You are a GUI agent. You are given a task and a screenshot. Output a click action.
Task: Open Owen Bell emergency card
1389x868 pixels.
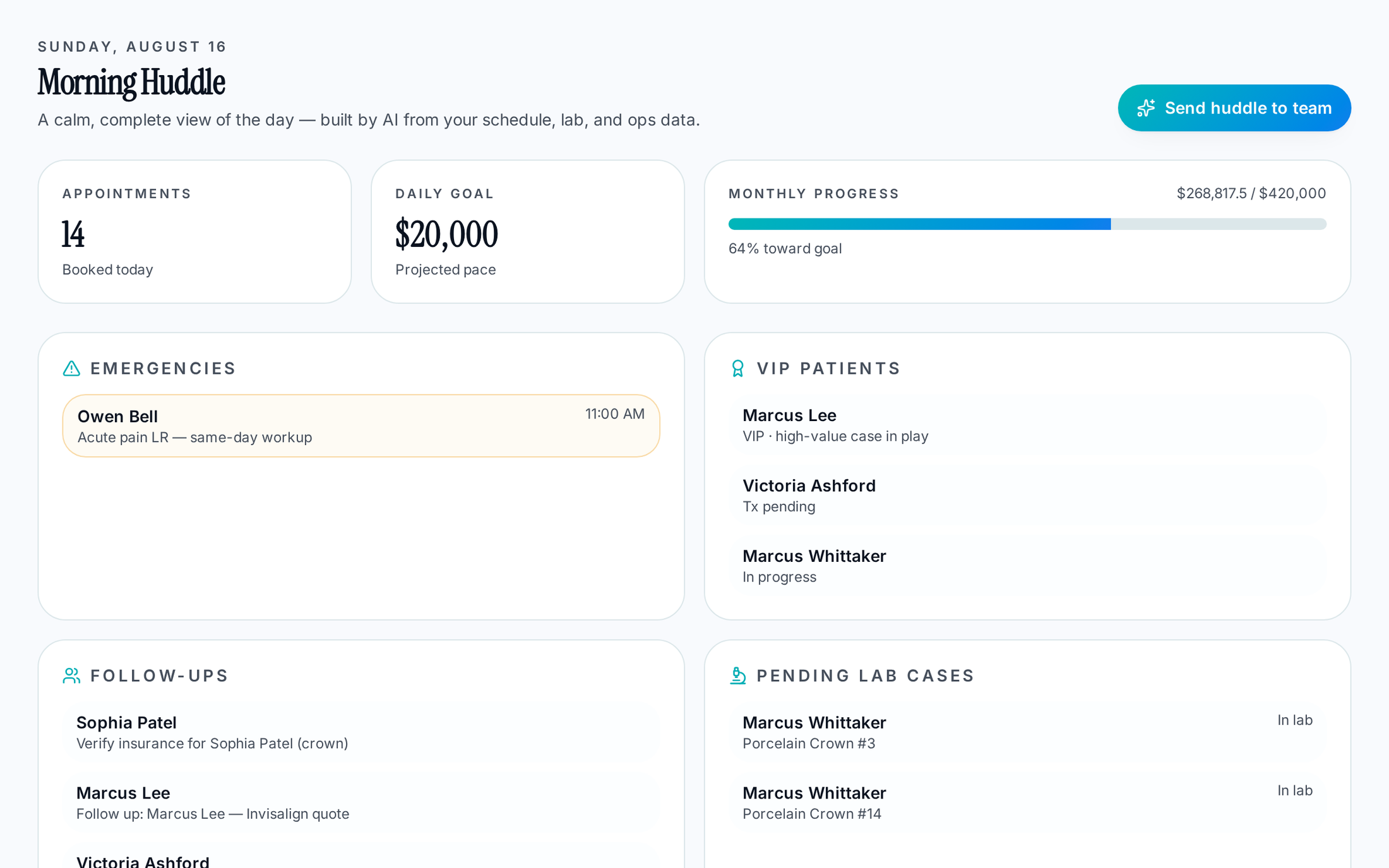(361, 426)
